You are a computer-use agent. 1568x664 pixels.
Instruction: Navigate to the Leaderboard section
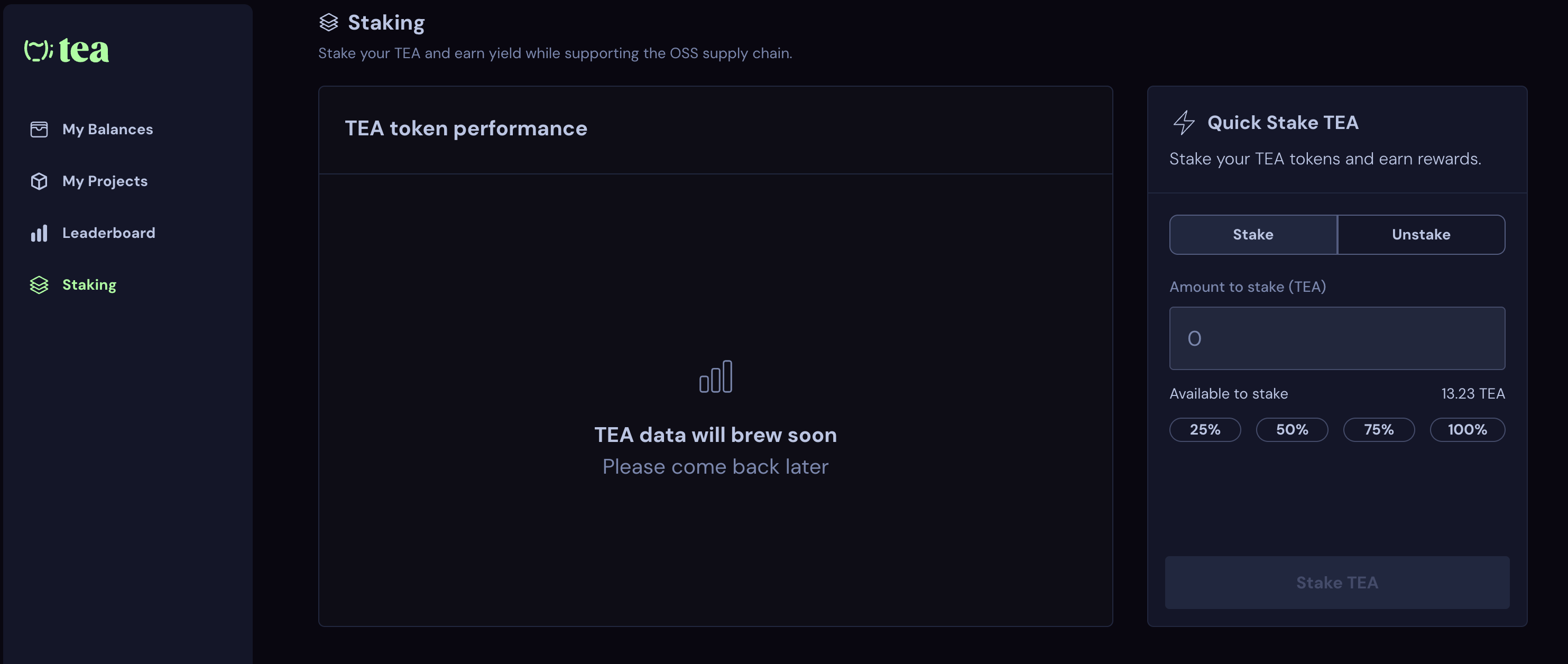pos(109,233)
